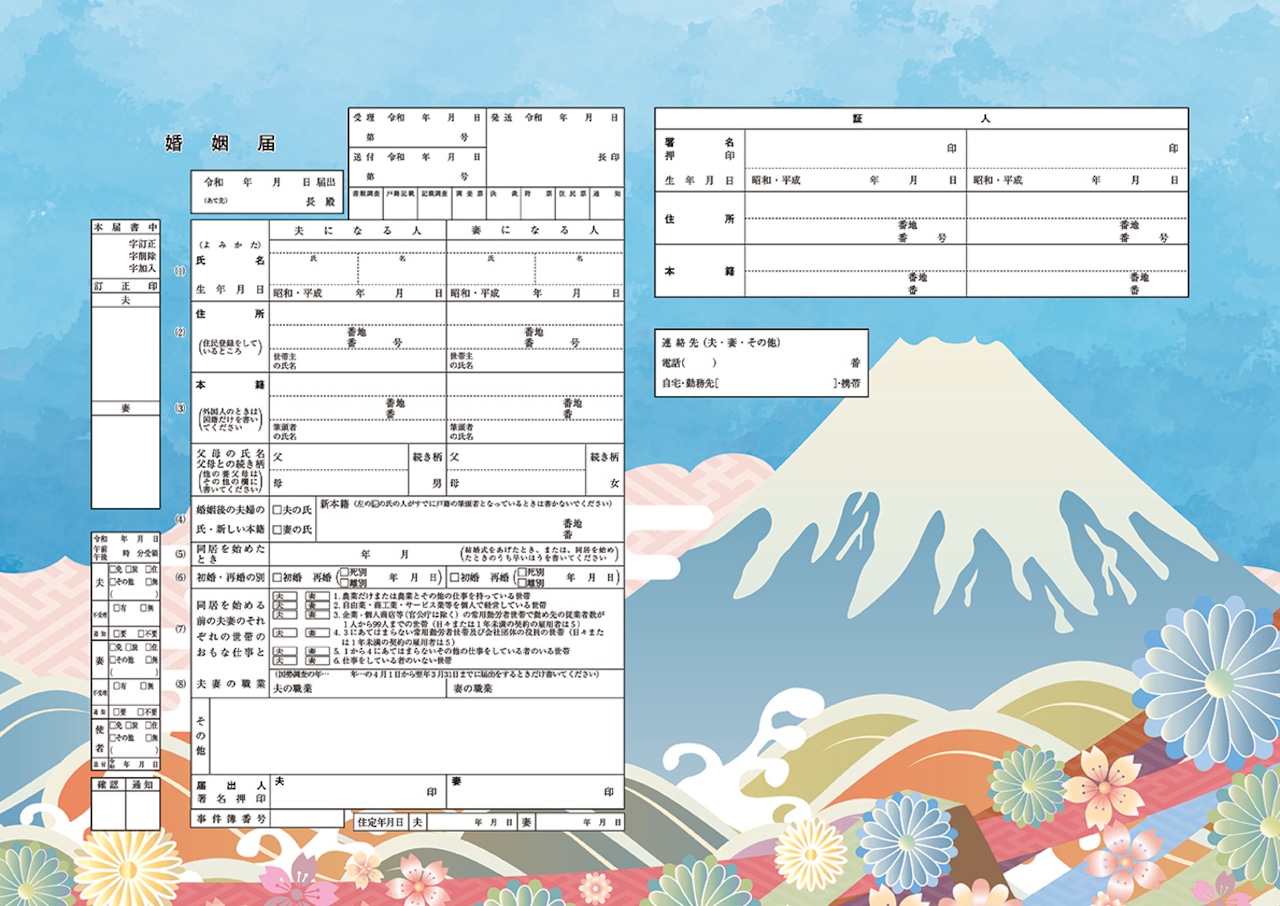Select 離別 checkbox in wife's remarriage section
Image resolution: width=1280 pixels, height=906 pixels.
[521, 584]
